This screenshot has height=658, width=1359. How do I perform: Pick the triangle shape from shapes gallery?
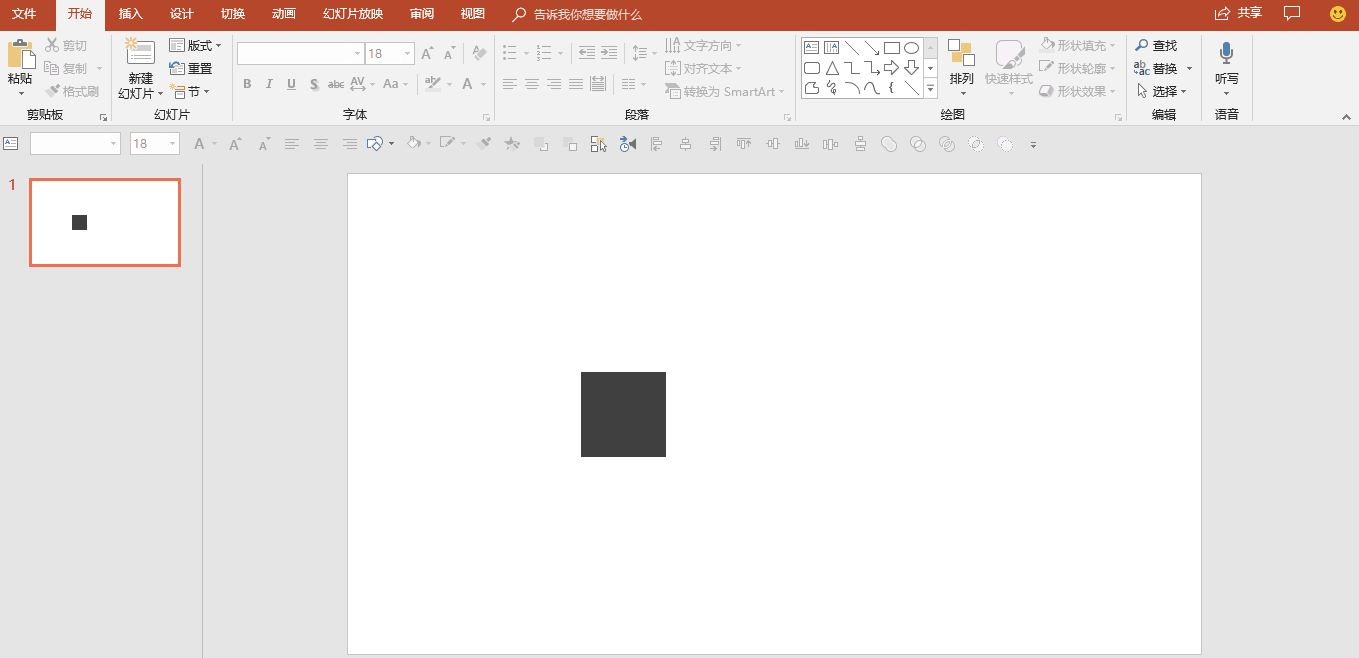pos(832,68)
